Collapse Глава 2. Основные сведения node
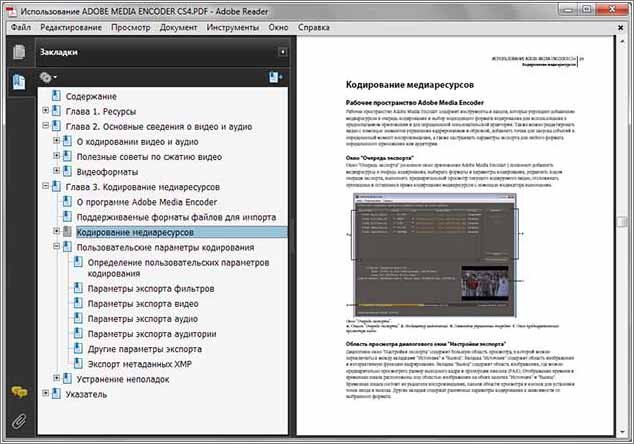This screenshot has width=634, height=444. click(46, 125)
